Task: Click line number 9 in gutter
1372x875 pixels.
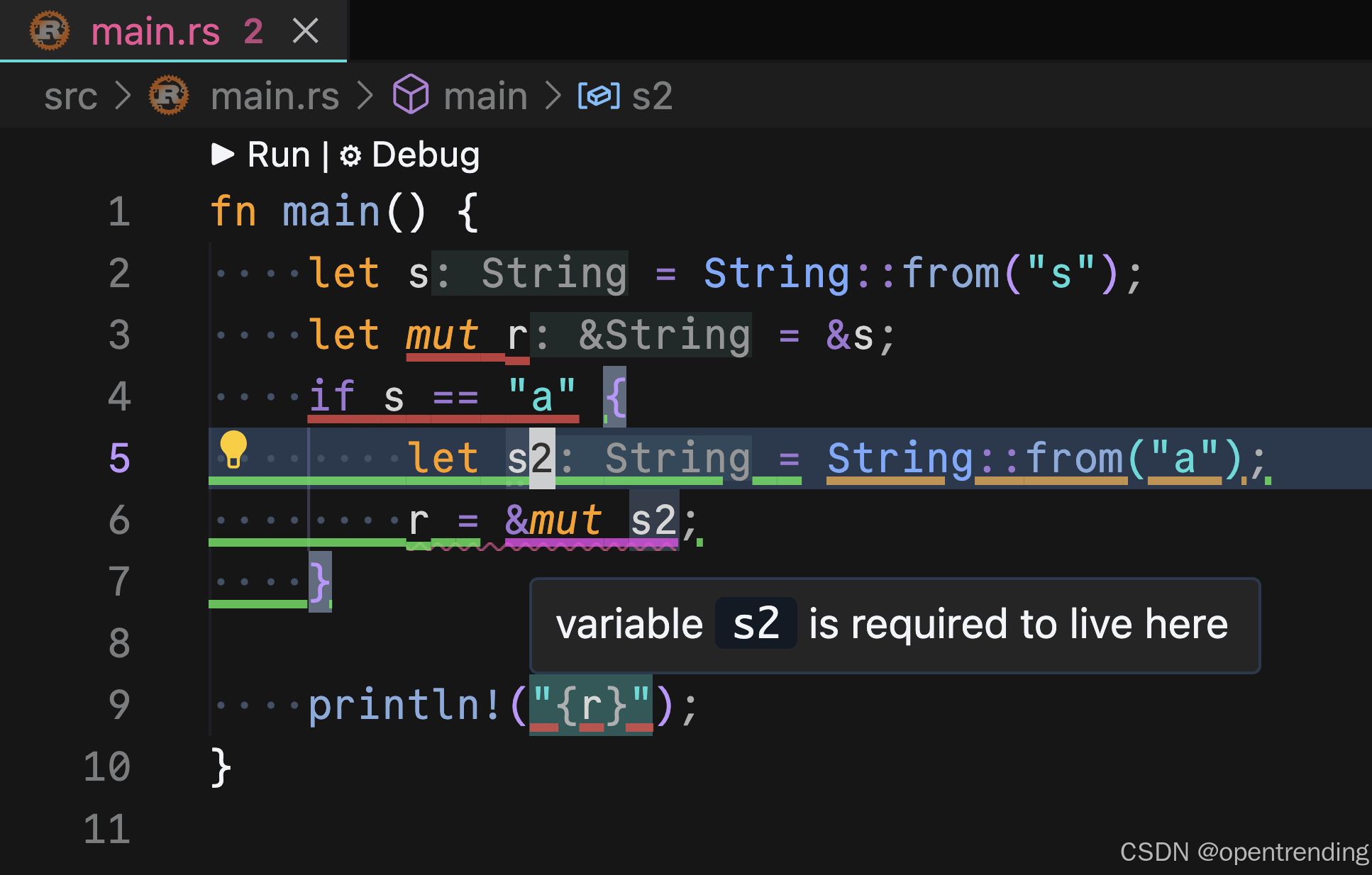Action: coord(119,705)
